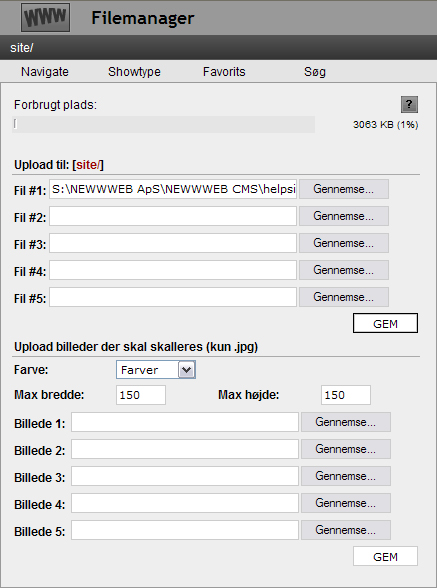
Task: Focus the Max højde input field
Action: pos(346,395)
